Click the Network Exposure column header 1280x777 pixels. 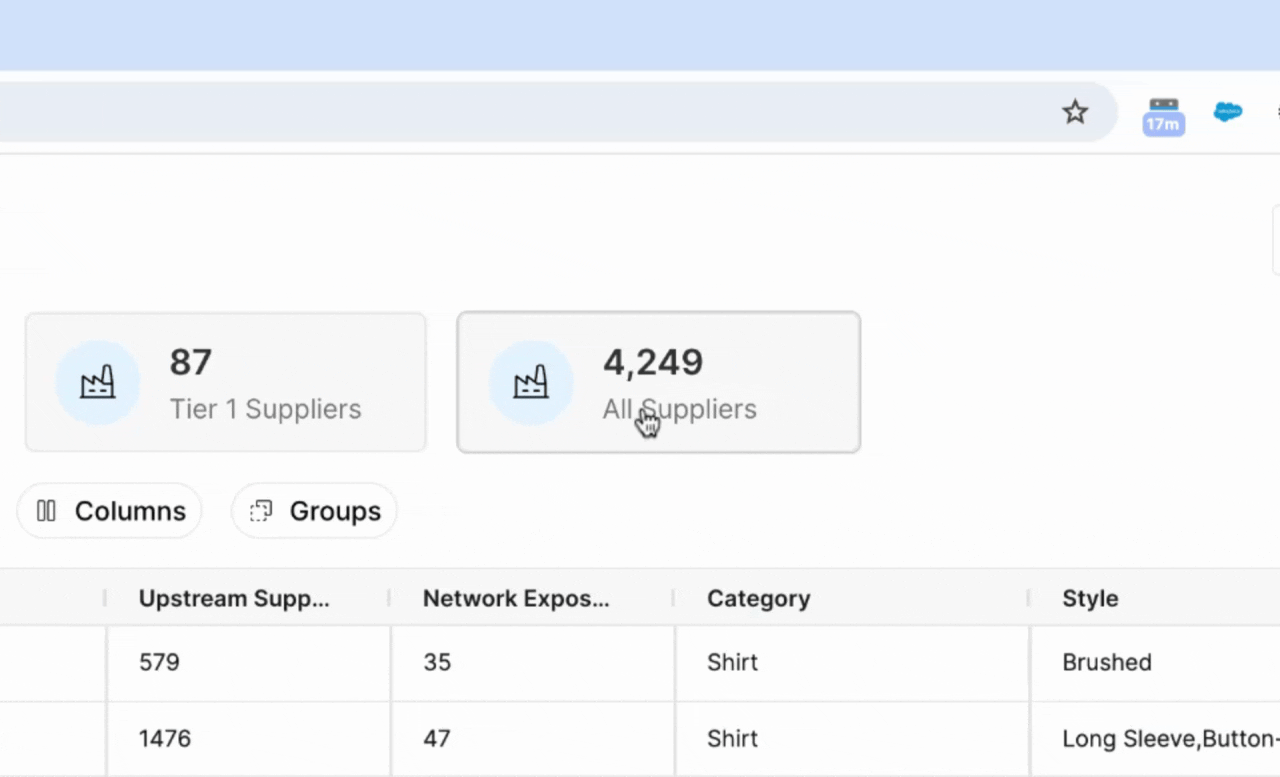516,598
